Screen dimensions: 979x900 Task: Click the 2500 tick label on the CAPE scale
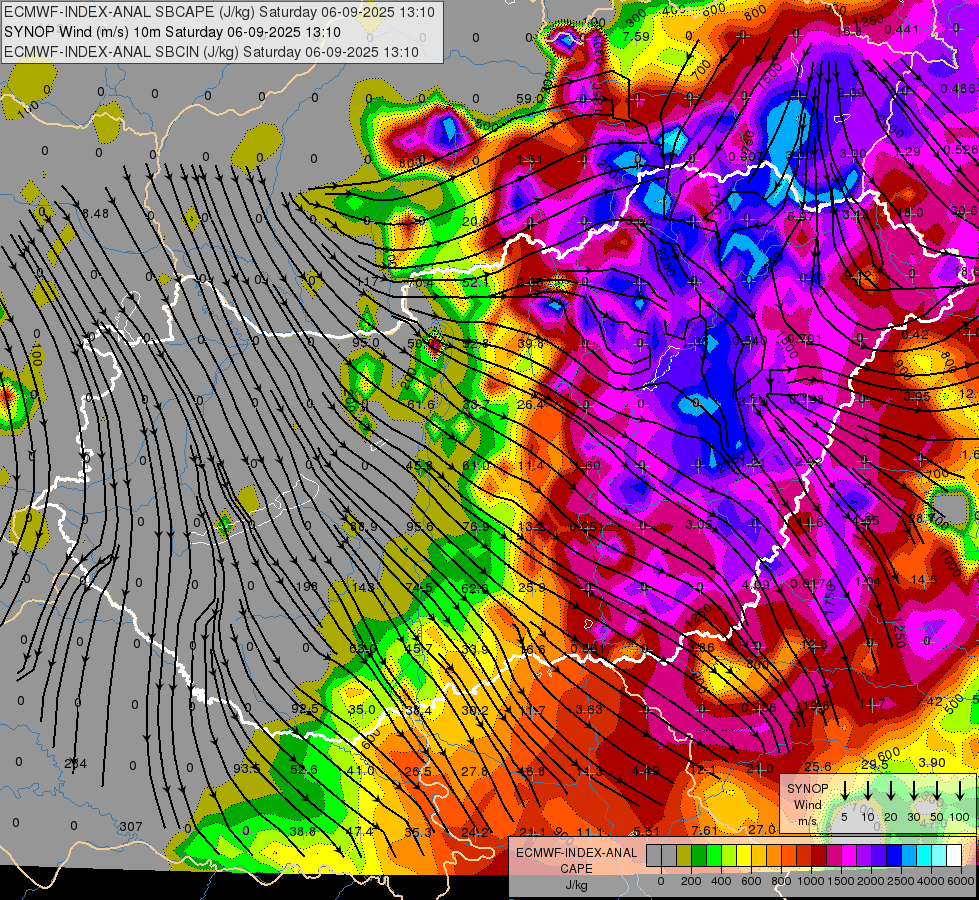pyautogui.click(x=901, y=881)
